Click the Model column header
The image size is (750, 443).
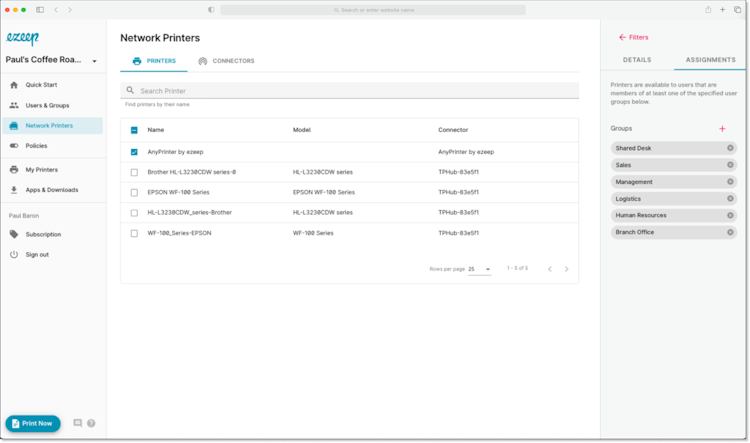[301, 130]
